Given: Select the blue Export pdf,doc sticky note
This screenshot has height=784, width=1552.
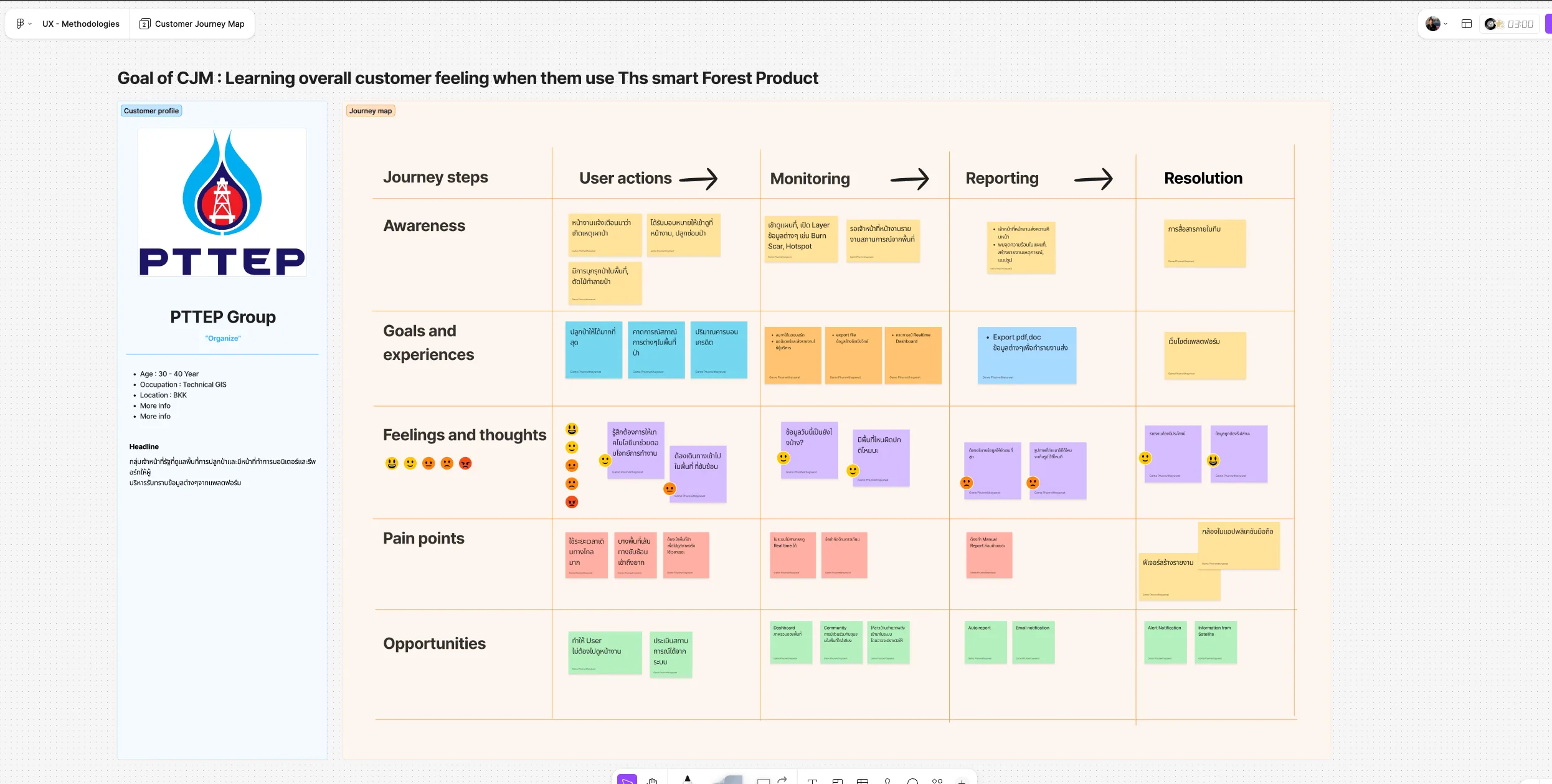Looking at the screenshot, I should tap(1027, 355).
